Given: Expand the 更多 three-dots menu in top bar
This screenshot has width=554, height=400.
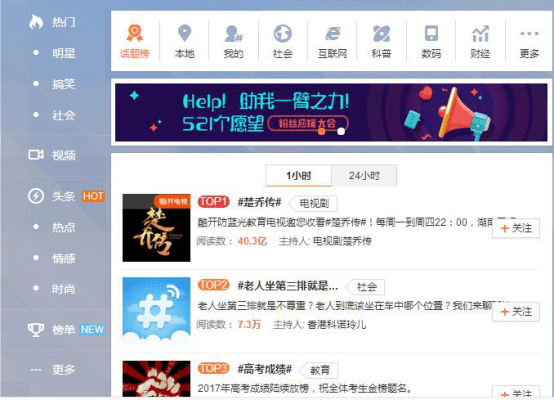Looking at the screenshot, I should 529,34.
